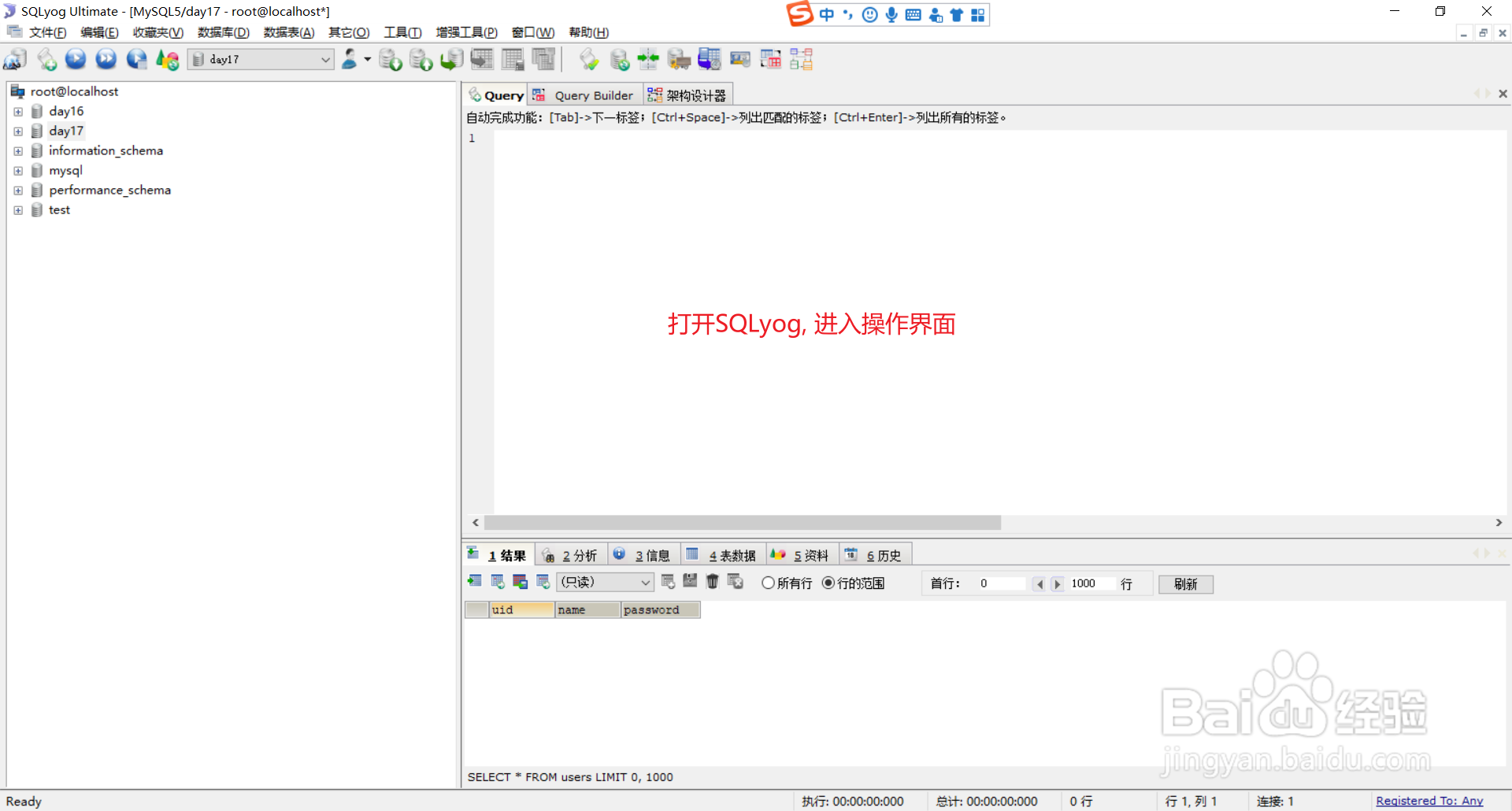This screenshot has height=811, width=1512.
Task: Open the 文件(F) menu
Action: point(47,32)
